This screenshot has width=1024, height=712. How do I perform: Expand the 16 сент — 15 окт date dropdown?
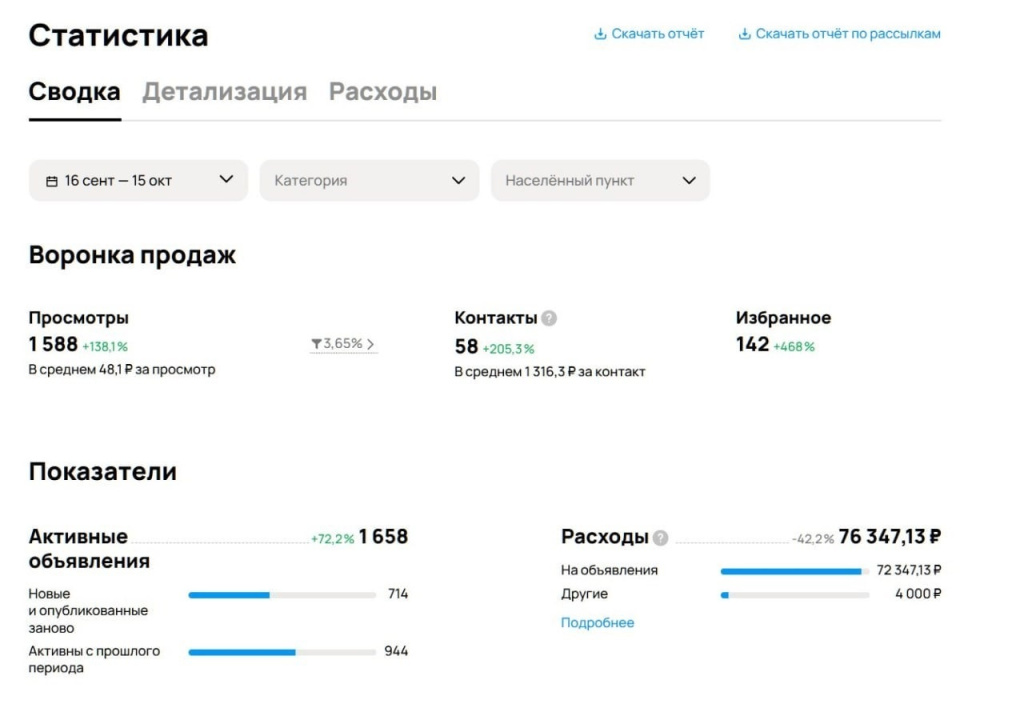138,180
